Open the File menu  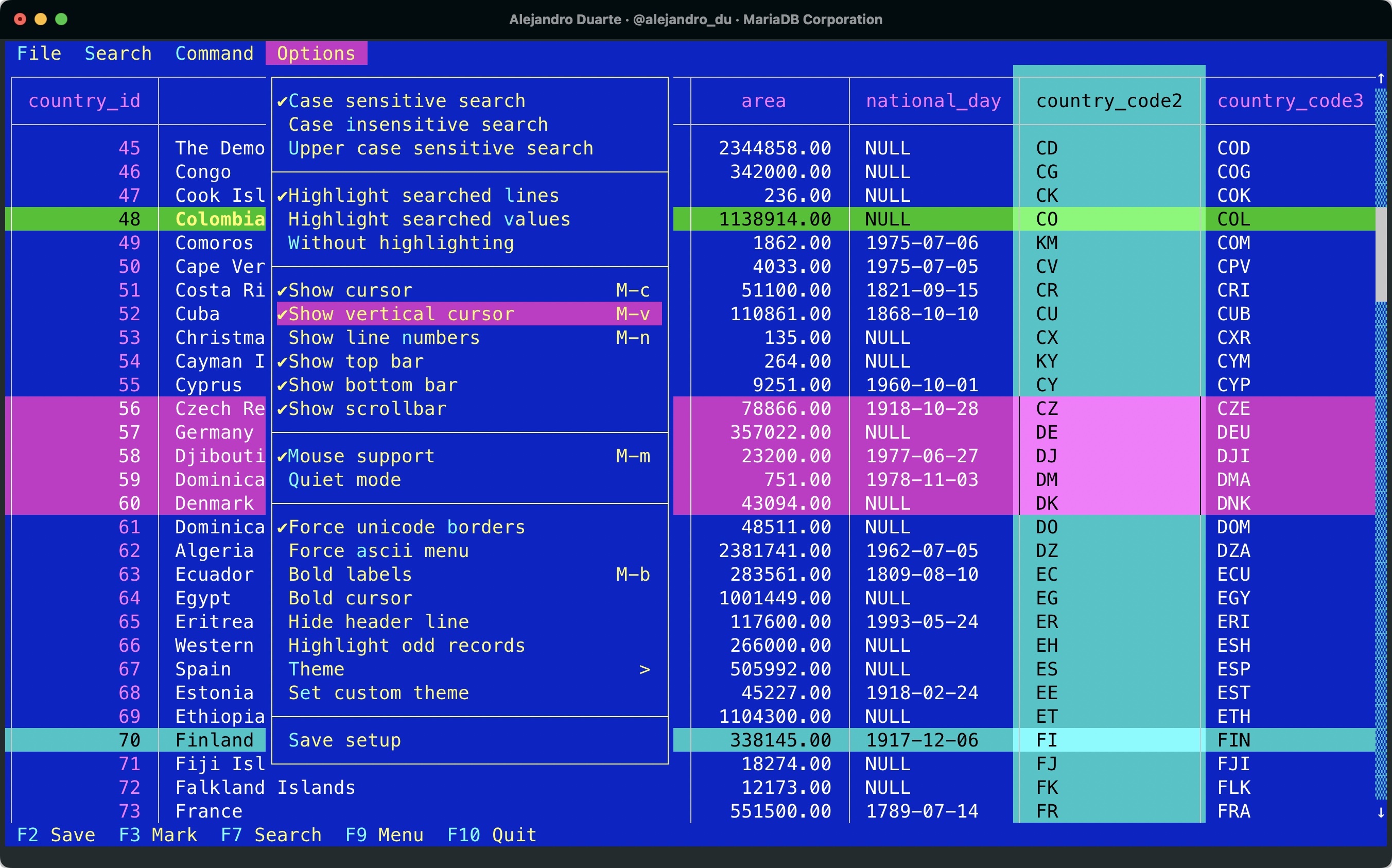pyautogui.click(x=39, y=54)
